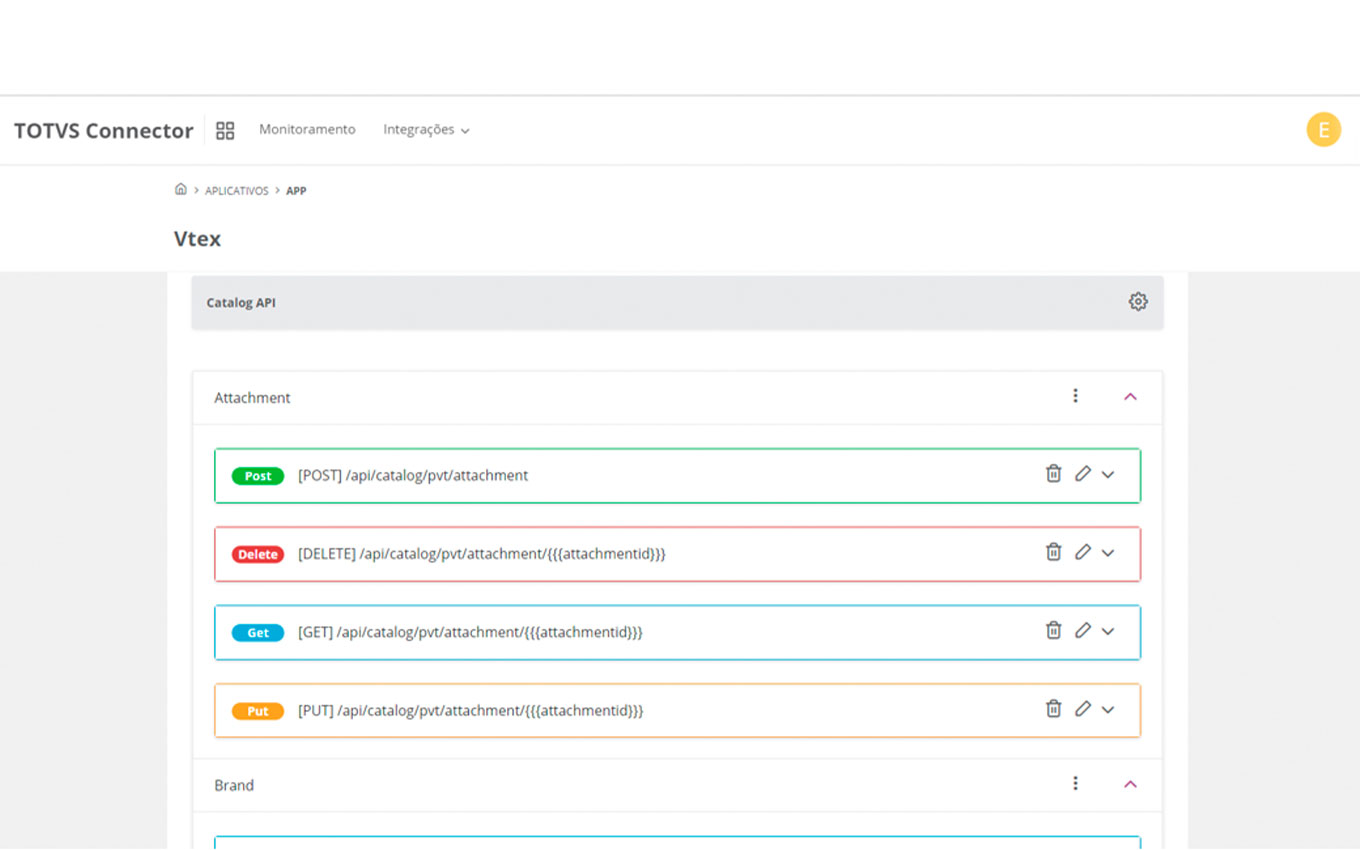Select the [GET] attachment path text

470,632
